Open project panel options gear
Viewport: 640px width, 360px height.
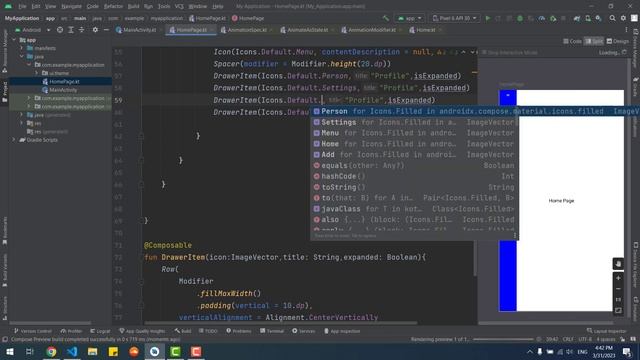click(95, 30)
